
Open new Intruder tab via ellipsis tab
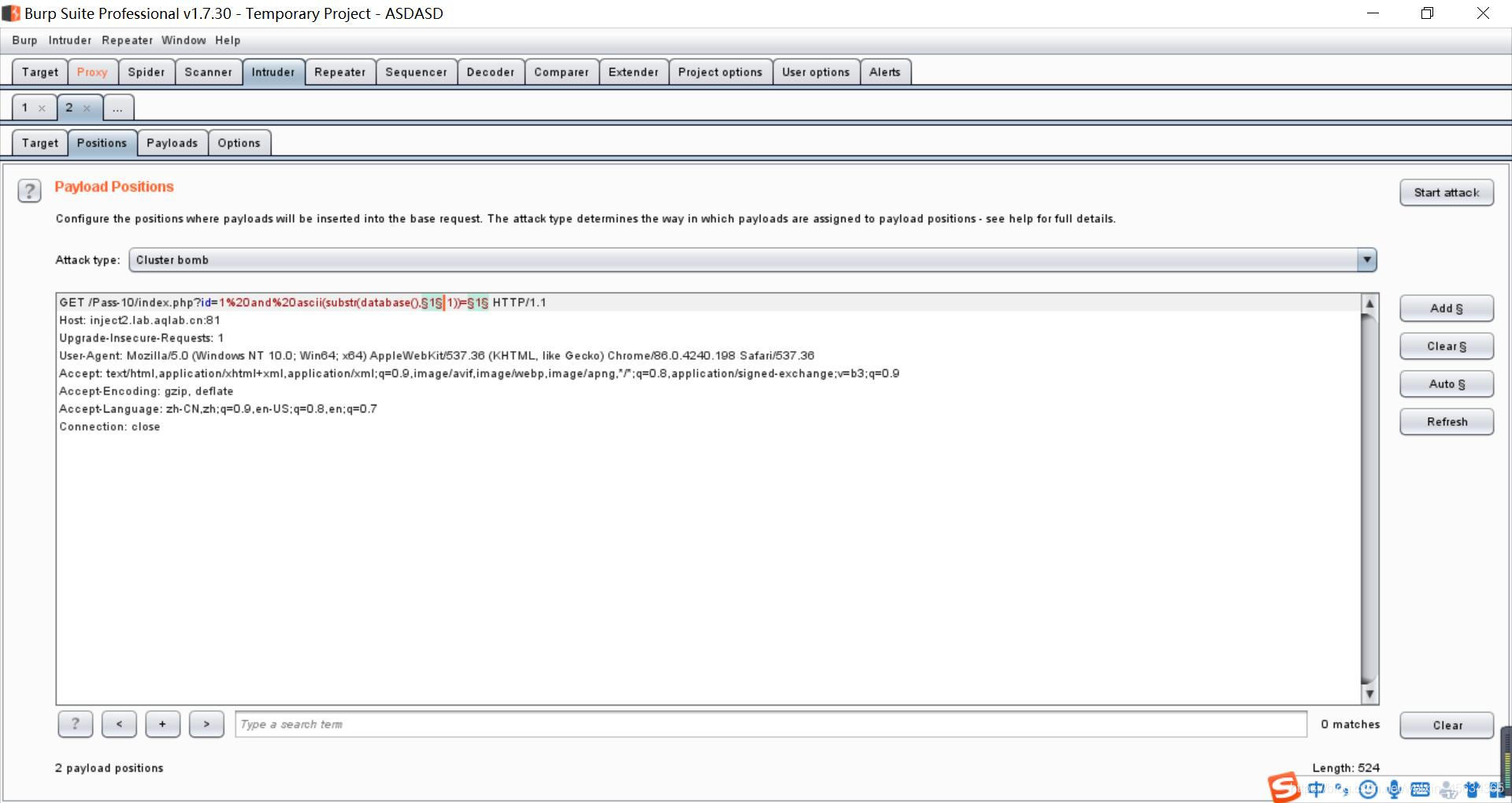pos(117,108)
